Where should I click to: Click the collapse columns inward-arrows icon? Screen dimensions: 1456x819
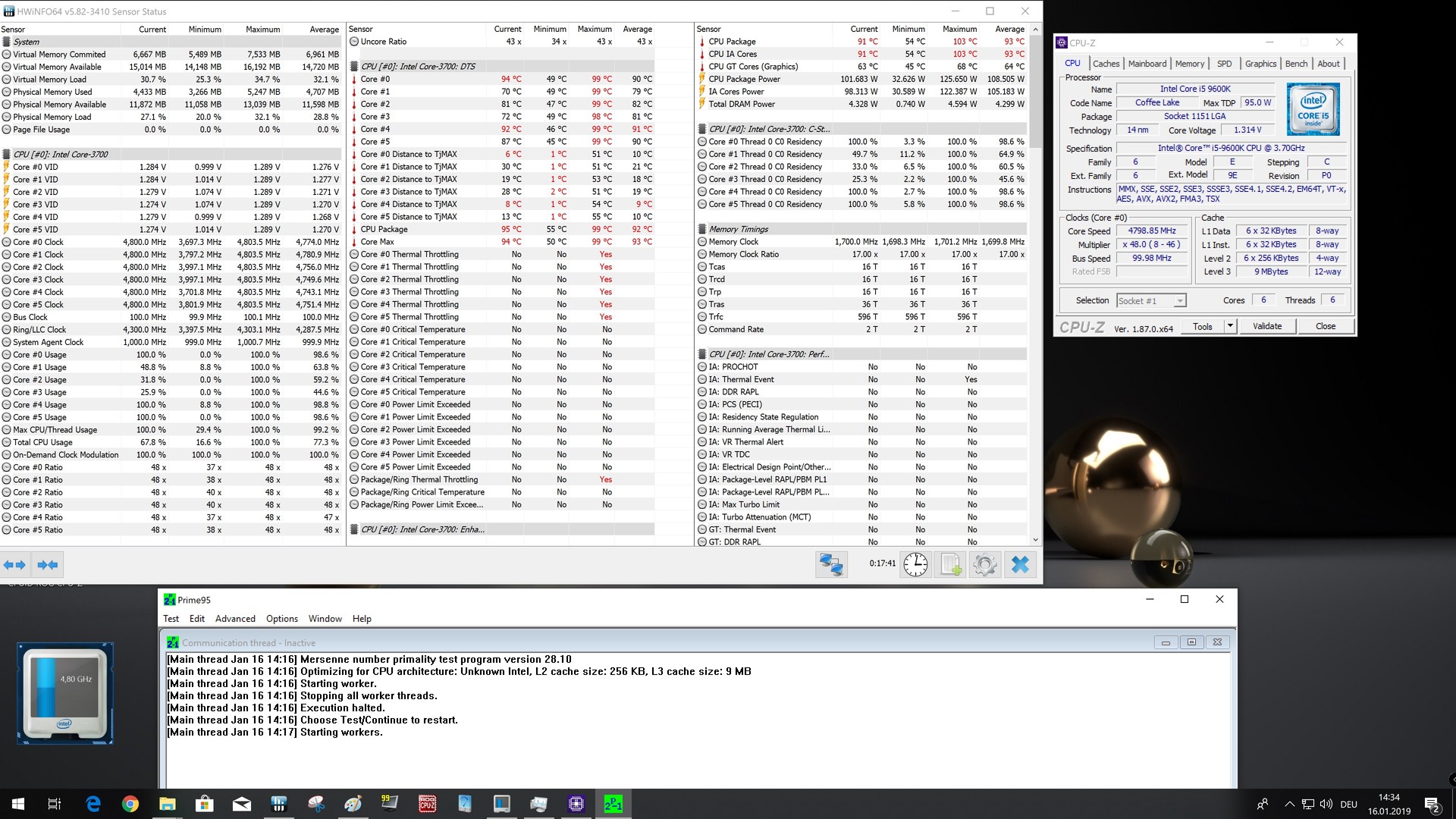[x=48, y=564]
